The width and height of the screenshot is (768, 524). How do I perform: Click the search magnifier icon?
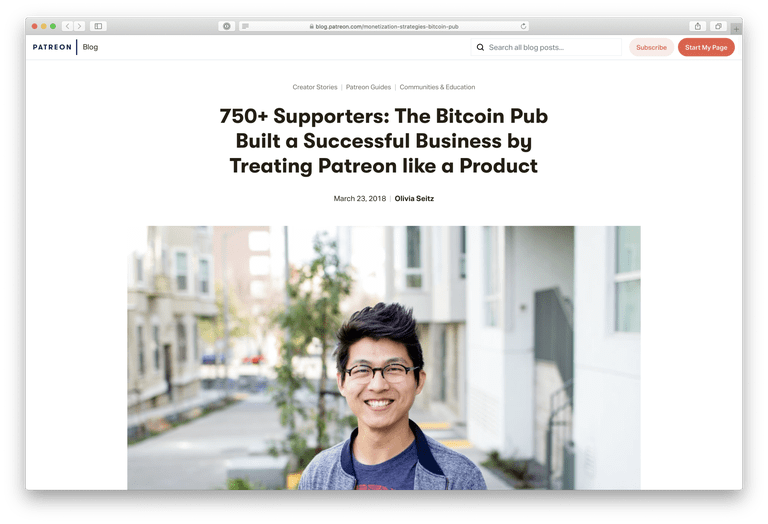(480, 48)
